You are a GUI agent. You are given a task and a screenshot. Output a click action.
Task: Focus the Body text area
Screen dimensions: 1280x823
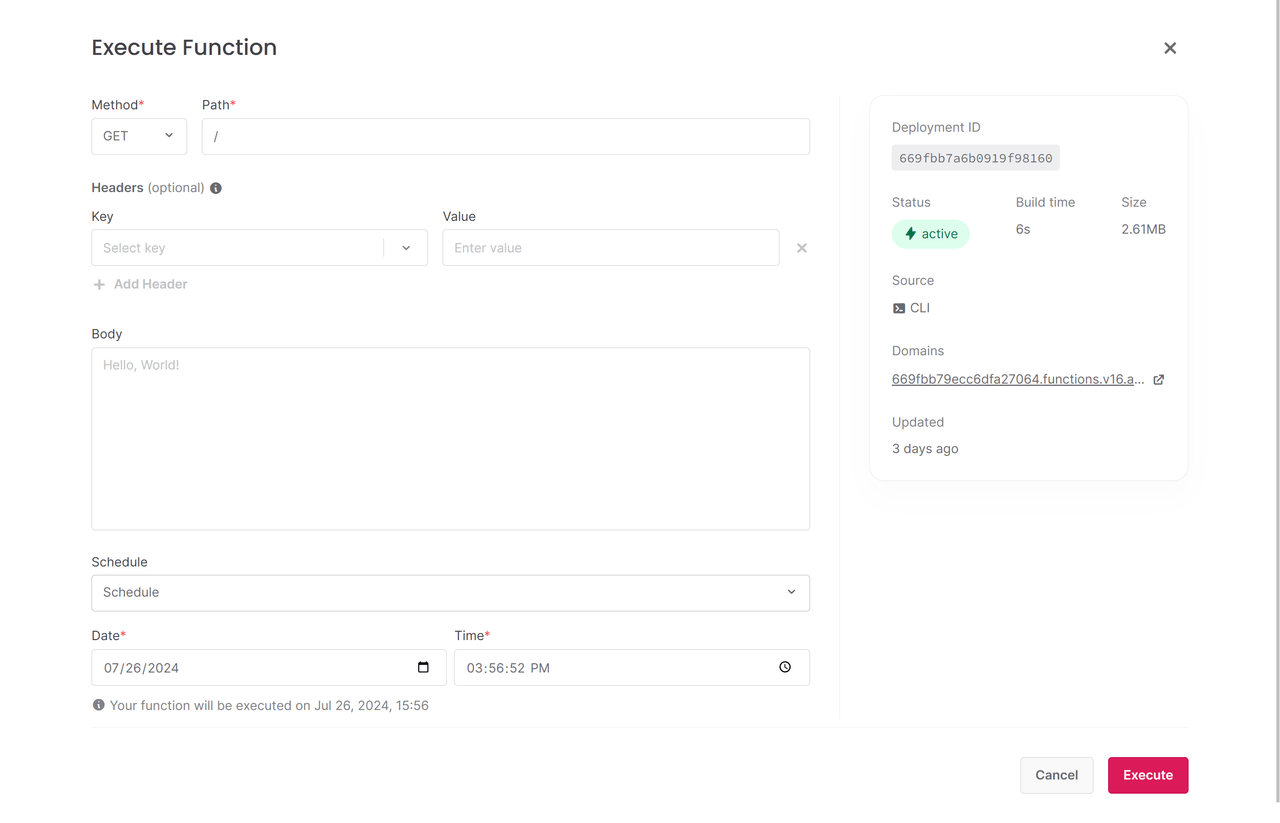click(450, 438)
